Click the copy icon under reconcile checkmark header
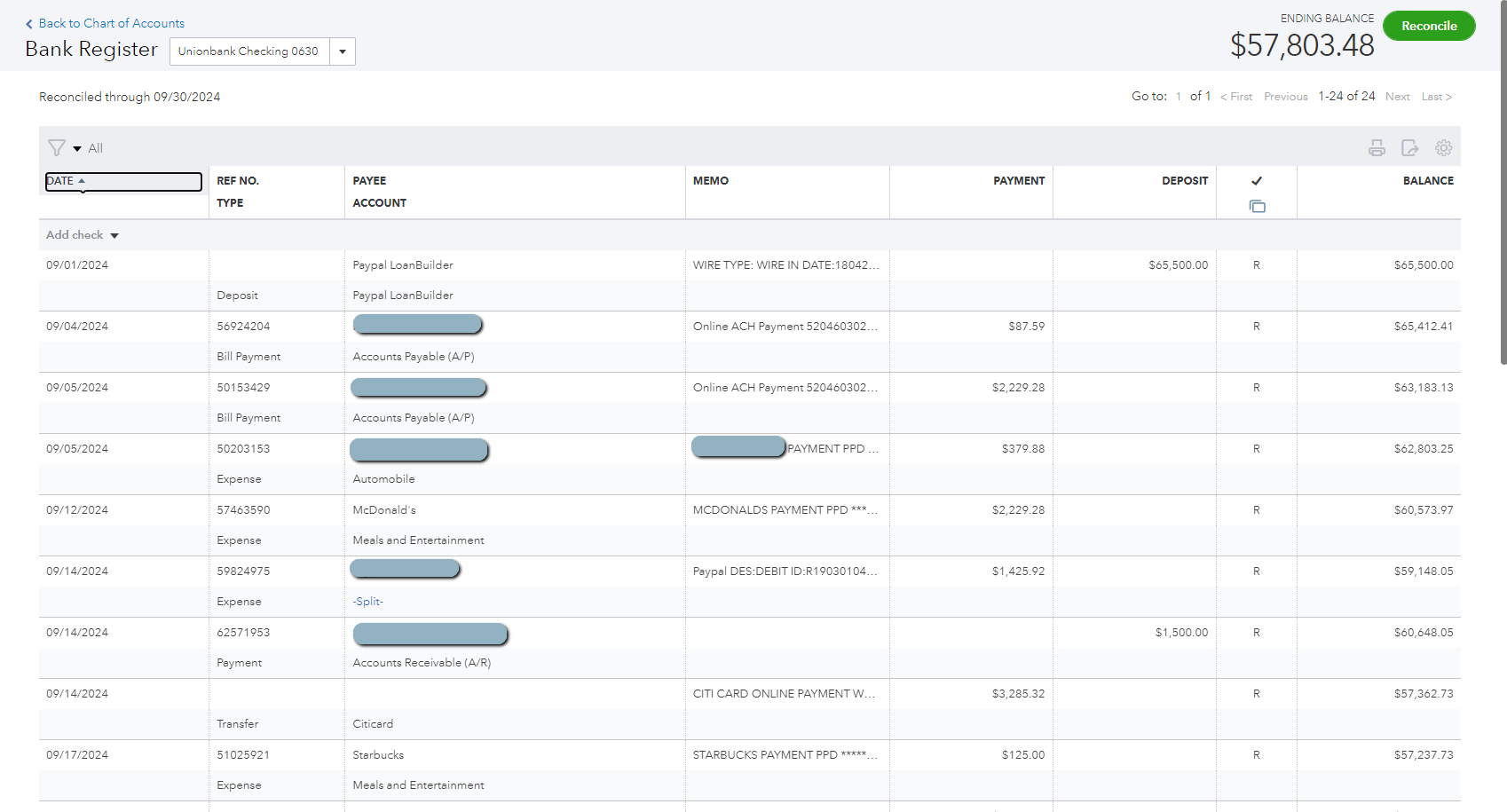Screen dimensions: 1507x812 pos(1257,207)
